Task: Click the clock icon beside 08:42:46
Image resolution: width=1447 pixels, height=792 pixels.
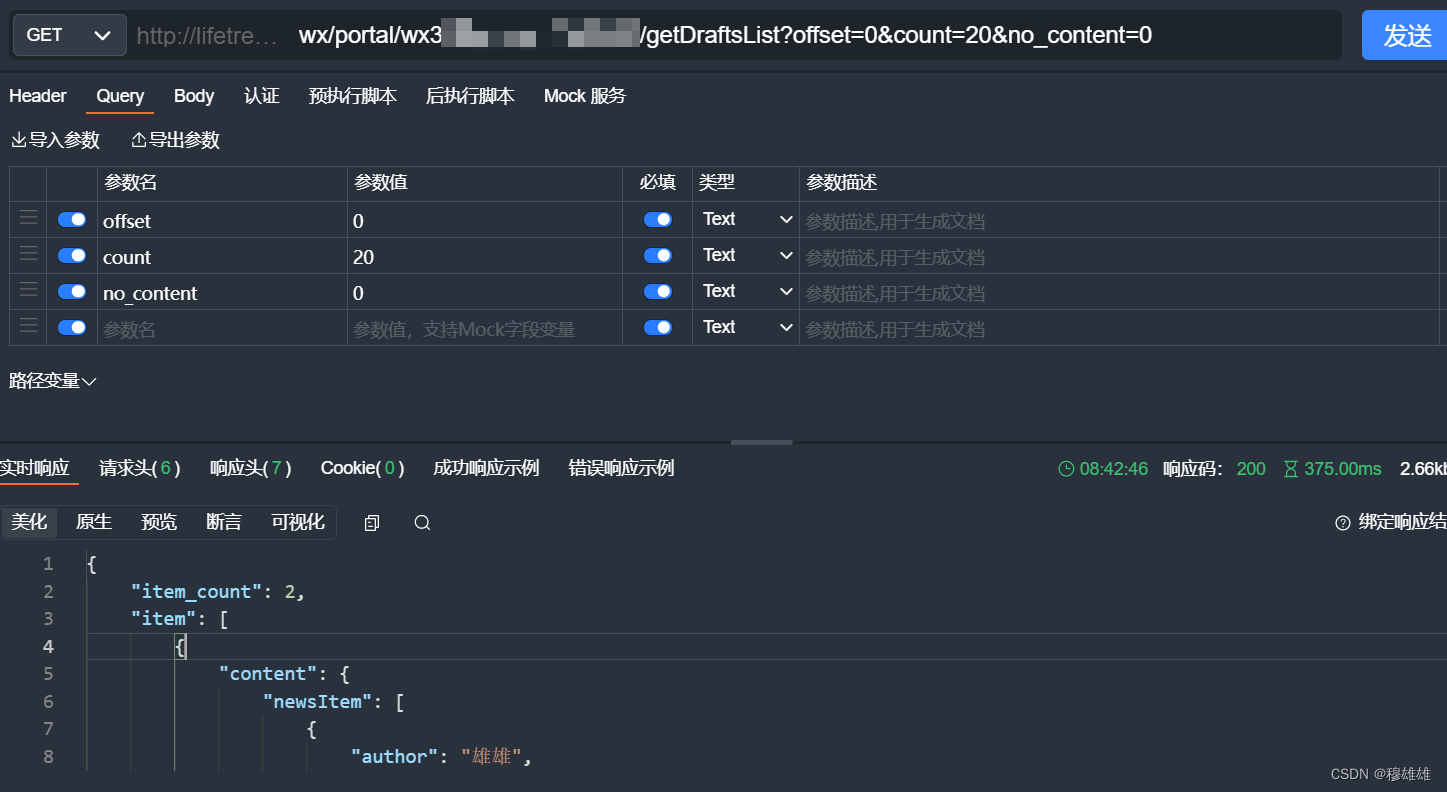Action: (1066, 469)
